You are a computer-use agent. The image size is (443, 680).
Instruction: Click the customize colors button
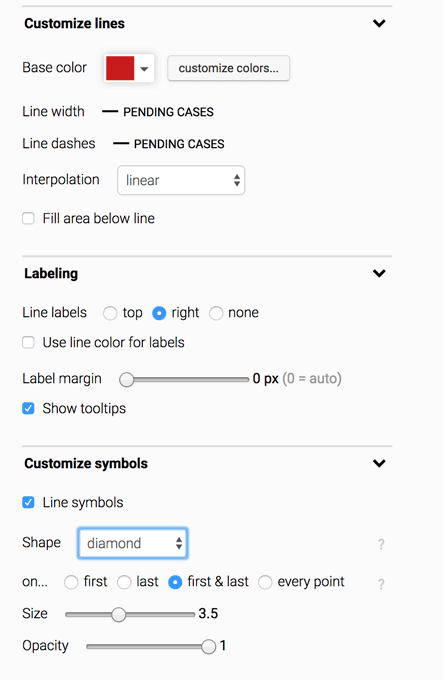coord(228,68)
